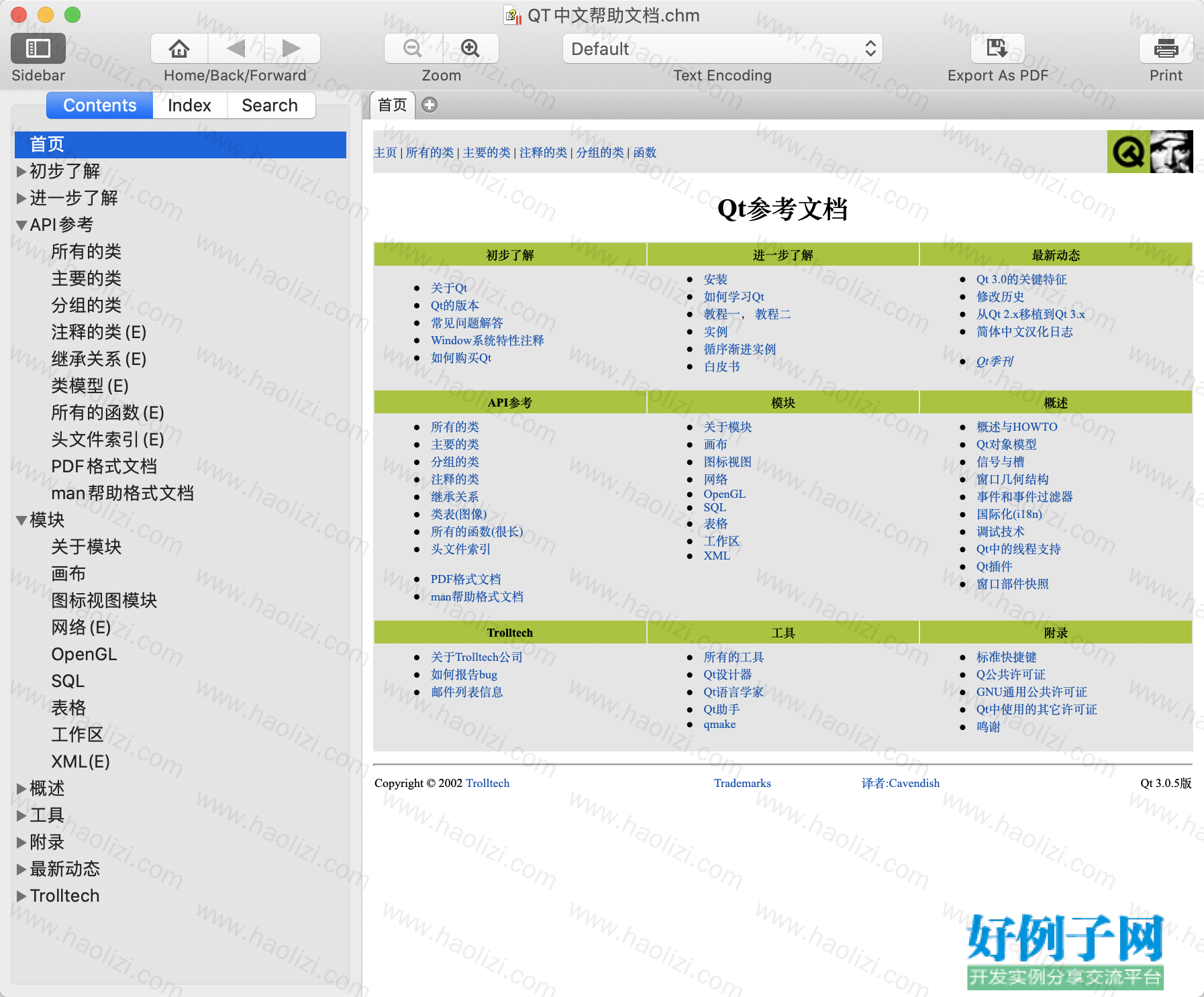Expand the 进一步了解 tree node
This screenshot has height=997, width=1204.
click(21, 199)
